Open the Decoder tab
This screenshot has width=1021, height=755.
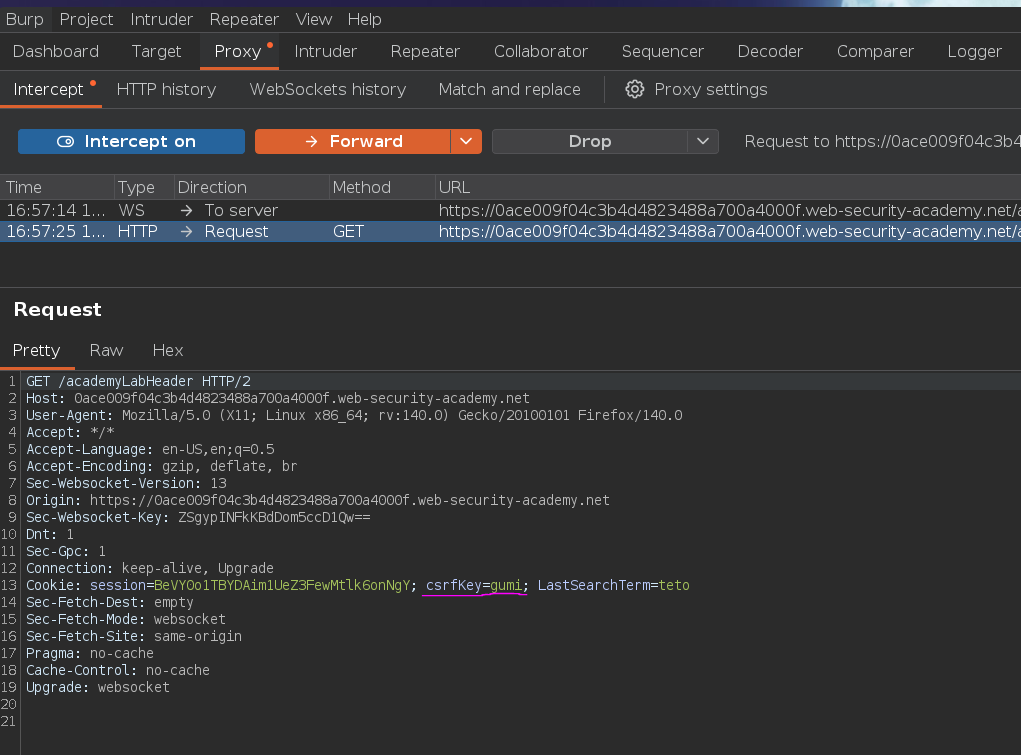[x=770, y=51]
